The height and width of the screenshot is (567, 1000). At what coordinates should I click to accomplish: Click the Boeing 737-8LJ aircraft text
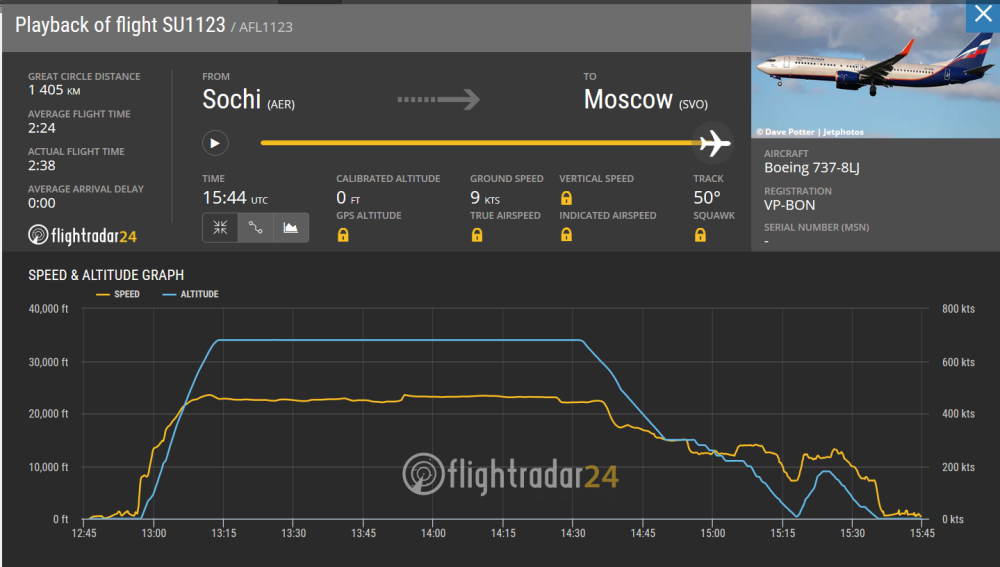point(812,168)
